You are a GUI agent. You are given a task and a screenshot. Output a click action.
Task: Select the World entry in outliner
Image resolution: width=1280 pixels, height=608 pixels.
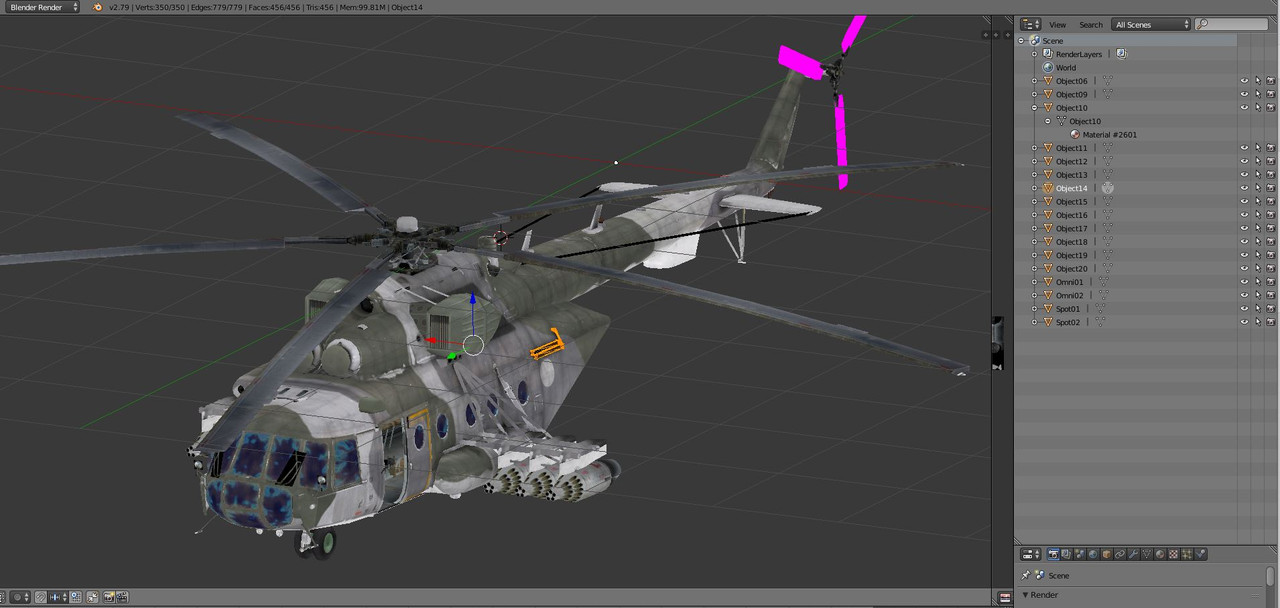click(1066, 68)
